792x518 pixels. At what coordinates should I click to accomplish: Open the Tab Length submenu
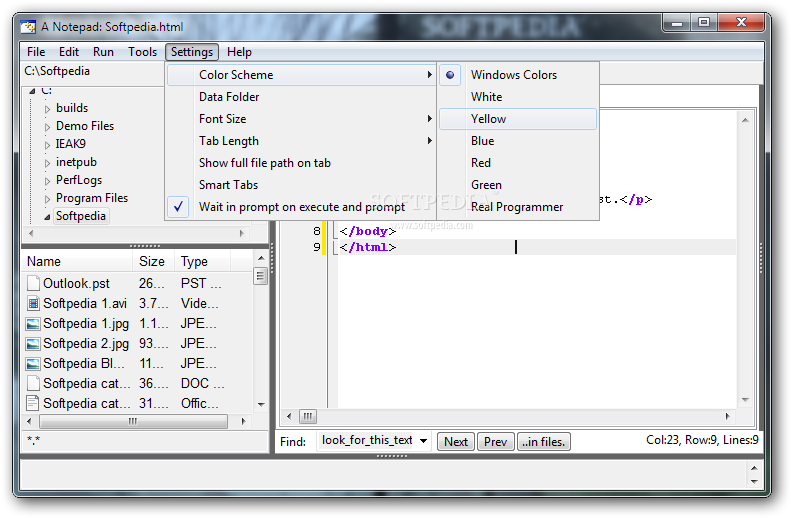tap(302, 141)
